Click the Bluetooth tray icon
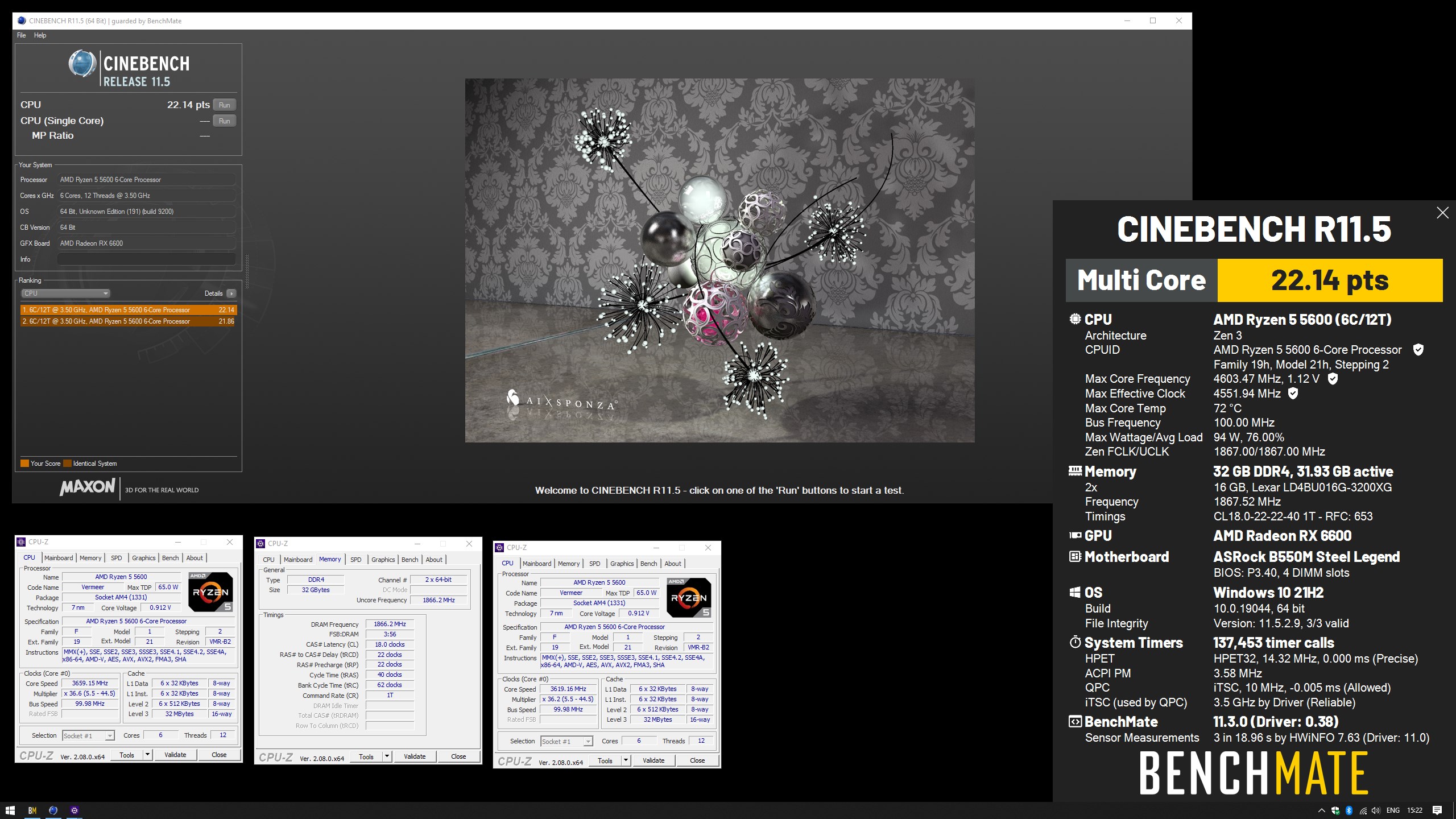1456x819 pixels. point(1349,810)
